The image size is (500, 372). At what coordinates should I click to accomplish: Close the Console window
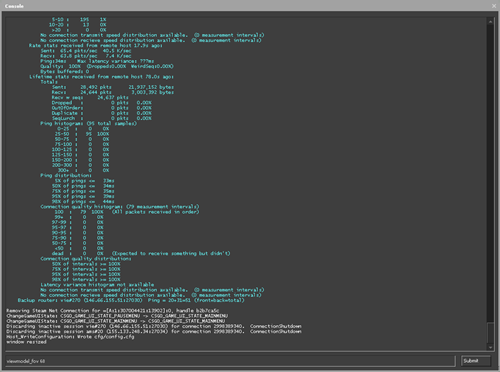(494, 6)
